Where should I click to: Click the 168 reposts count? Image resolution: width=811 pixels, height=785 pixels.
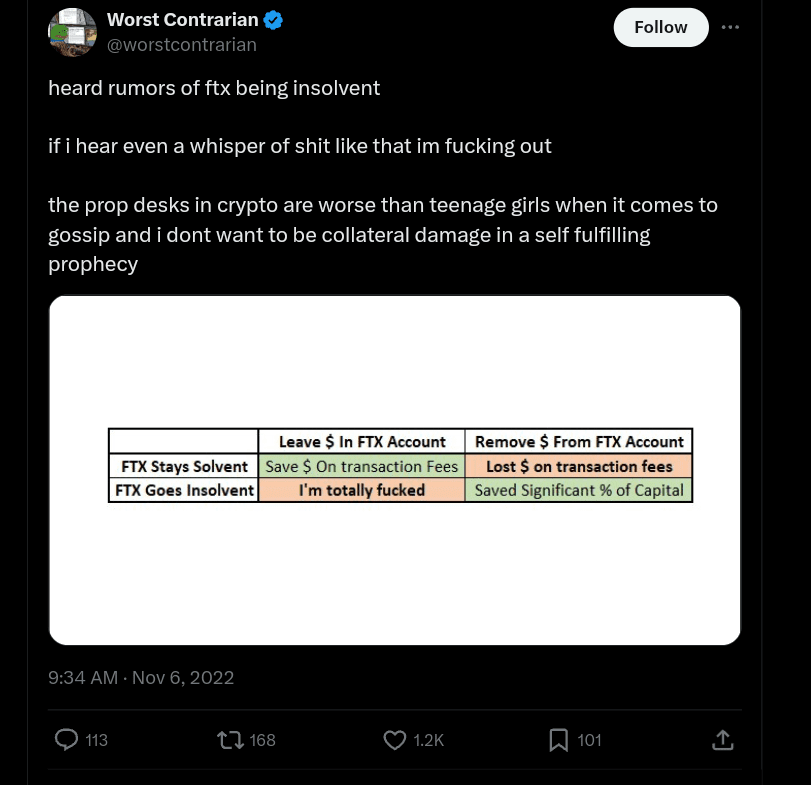pyautogui.click(x=262, y=740)
